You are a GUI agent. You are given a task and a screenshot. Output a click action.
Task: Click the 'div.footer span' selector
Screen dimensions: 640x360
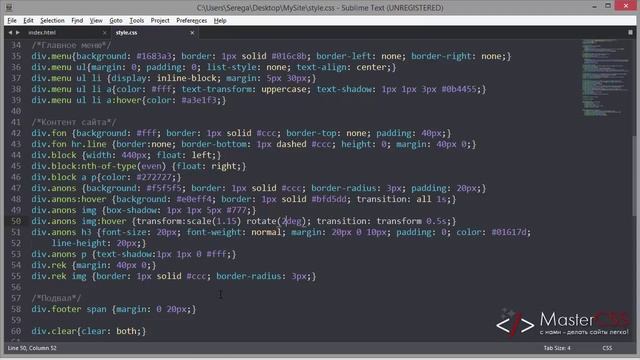[x=69, y=309]
